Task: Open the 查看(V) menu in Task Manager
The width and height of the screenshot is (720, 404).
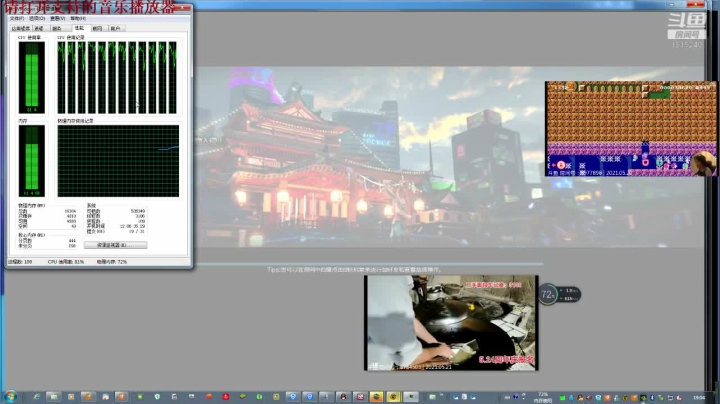Action: (x=57, y=18)
